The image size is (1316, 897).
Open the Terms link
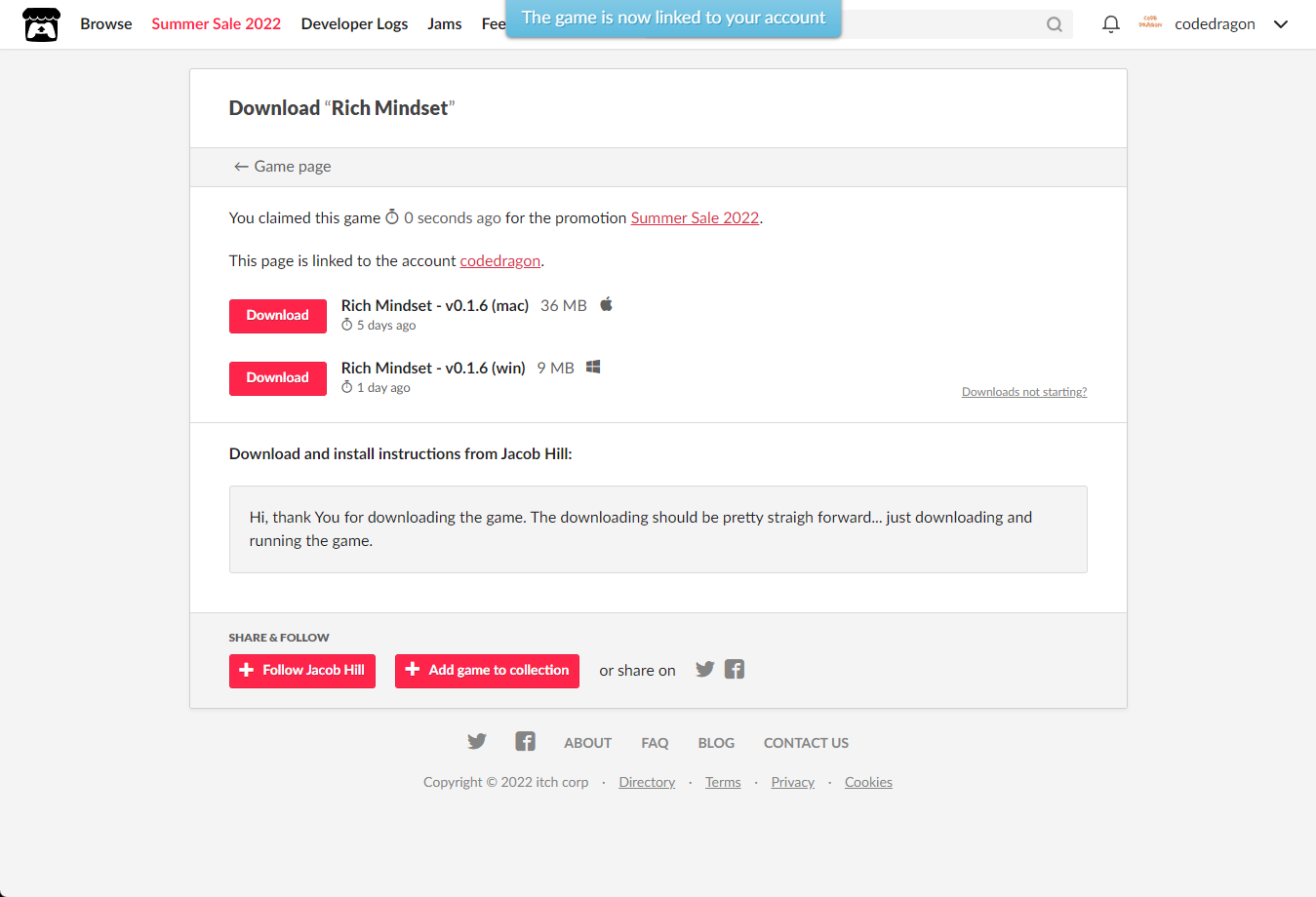click(723, 783)
